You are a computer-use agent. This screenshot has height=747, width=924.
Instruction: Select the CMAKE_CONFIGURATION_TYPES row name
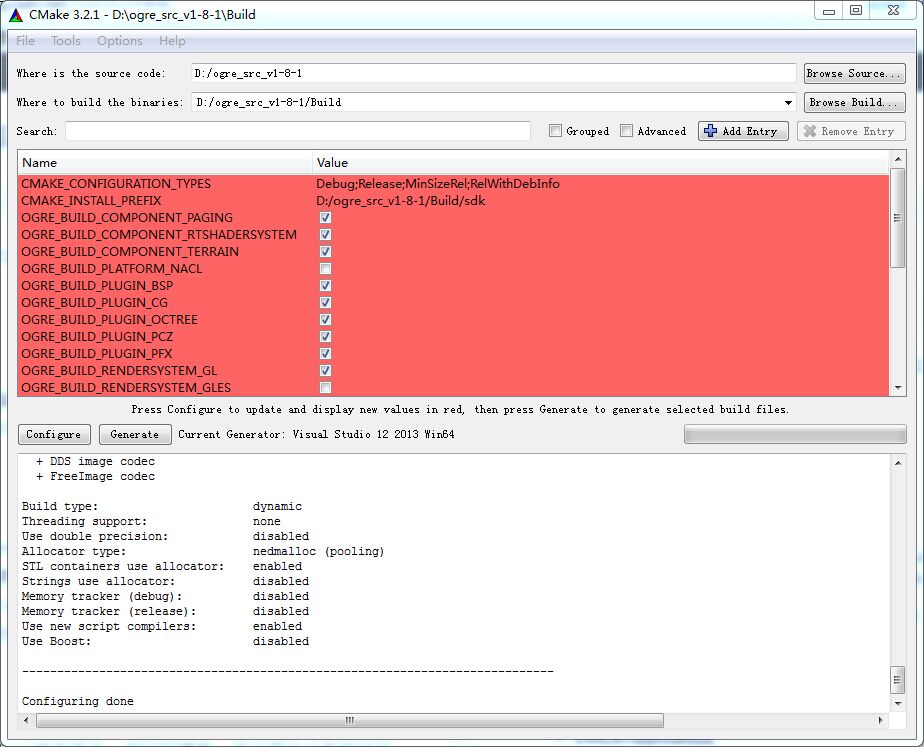click(116, 184)
